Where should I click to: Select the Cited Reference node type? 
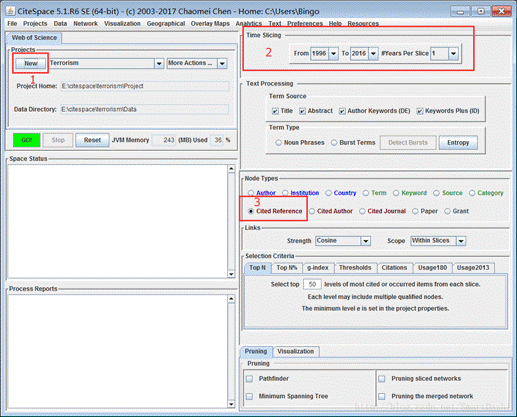point(251,211)
